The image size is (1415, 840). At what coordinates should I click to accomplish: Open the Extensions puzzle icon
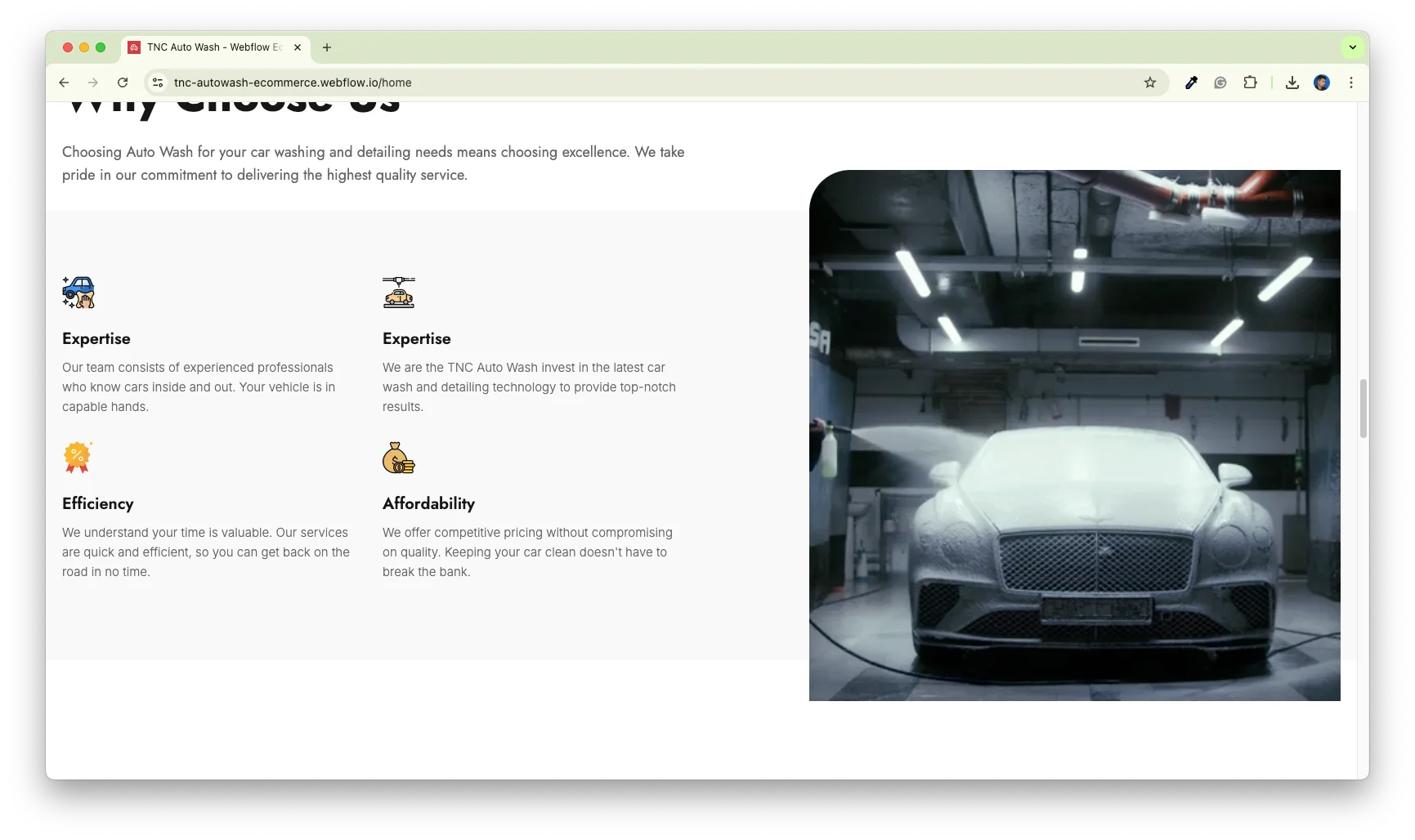(x=1250, y=83)
